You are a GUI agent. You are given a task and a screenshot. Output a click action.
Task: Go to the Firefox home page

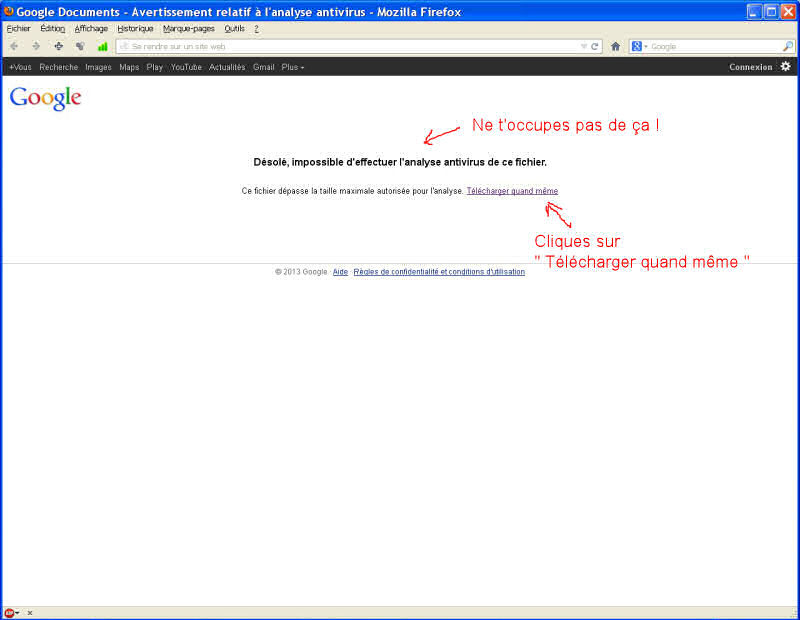click(x=615, y=46)
